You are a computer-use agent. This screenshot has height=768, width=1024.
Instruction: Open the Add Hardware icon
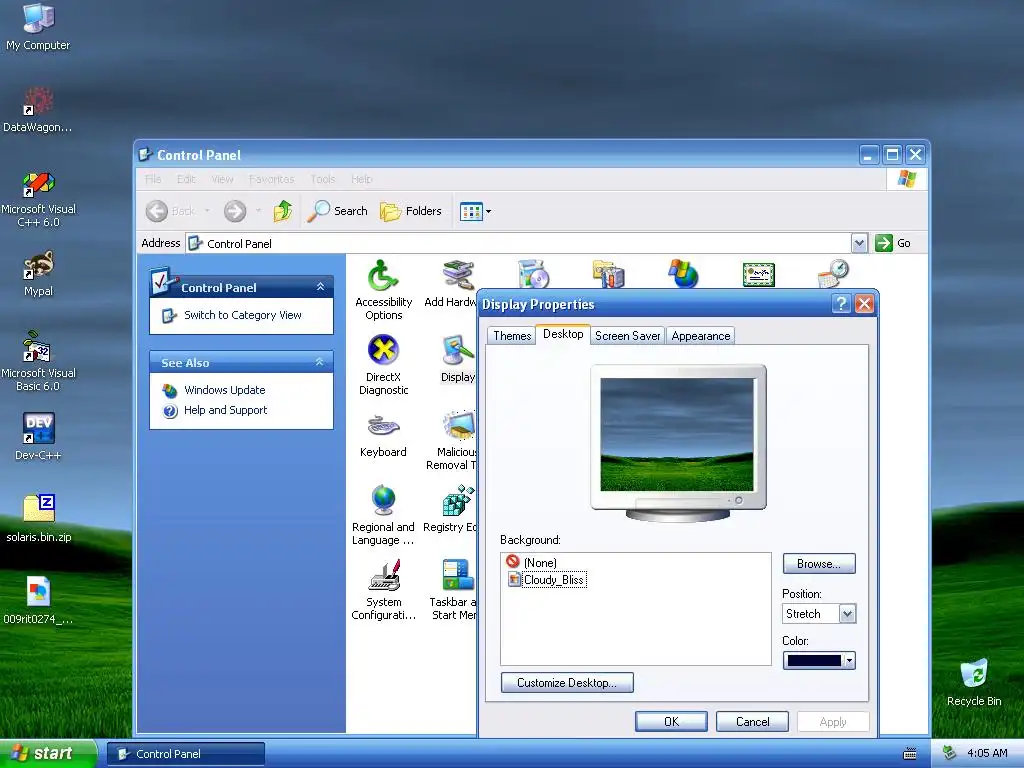(451, 283)
